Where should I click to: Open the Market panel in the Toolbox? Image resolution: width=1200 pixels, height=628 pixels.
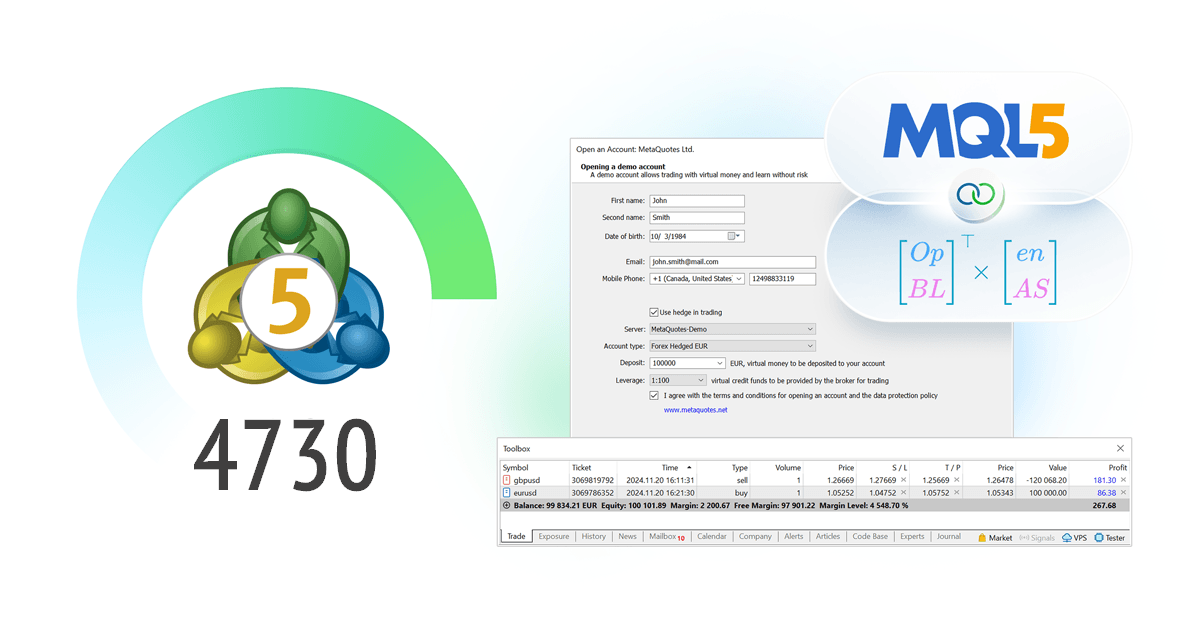click(990, 537)
